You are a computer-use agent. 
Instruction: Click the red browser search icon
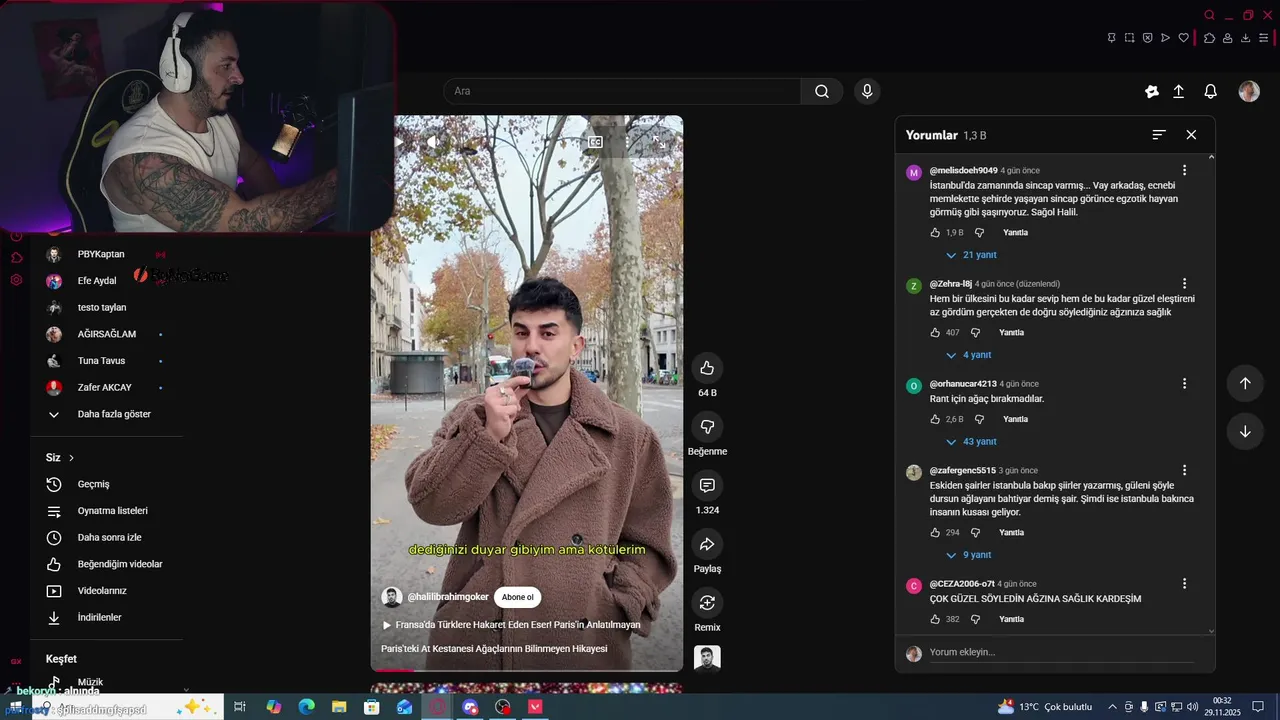tap(1209, 15)
